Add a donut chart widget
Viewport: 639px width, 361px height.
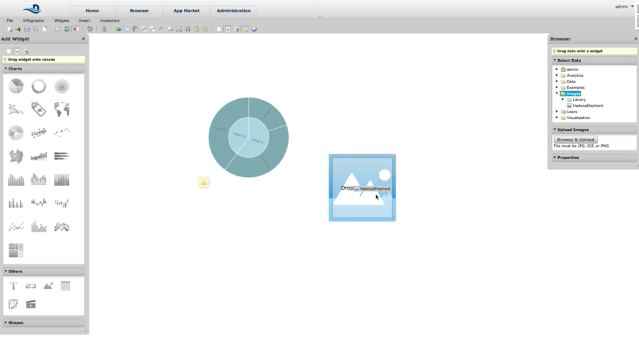39,86
